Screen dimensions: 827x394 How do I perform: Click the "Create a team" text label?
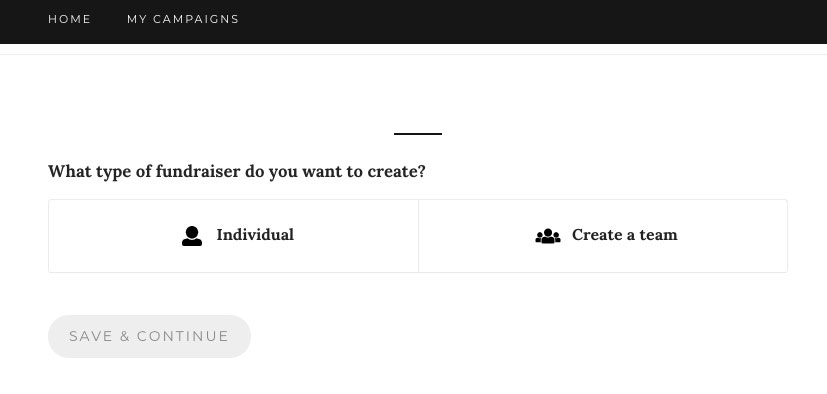[x=624, y=235]
